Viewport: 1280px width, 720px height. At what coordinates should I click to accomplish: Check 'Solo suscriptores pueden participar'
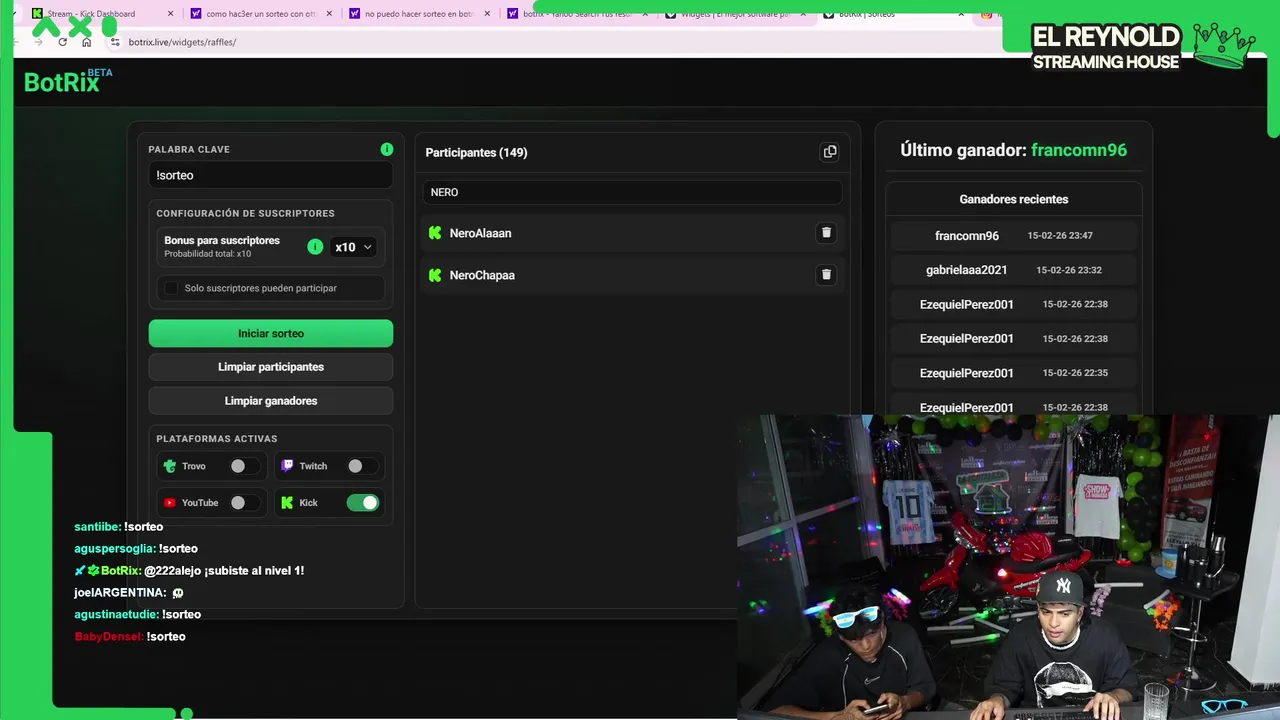171,288
